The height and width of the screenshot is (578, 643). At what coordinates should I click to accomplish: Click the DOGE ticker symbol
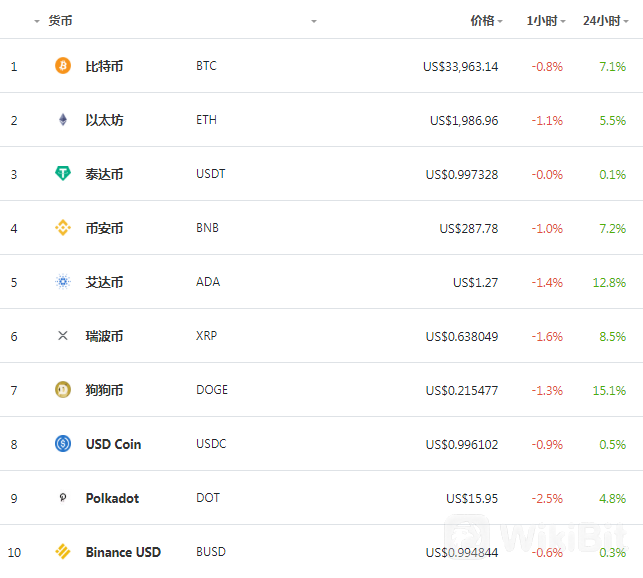click(x=212, y=390)
